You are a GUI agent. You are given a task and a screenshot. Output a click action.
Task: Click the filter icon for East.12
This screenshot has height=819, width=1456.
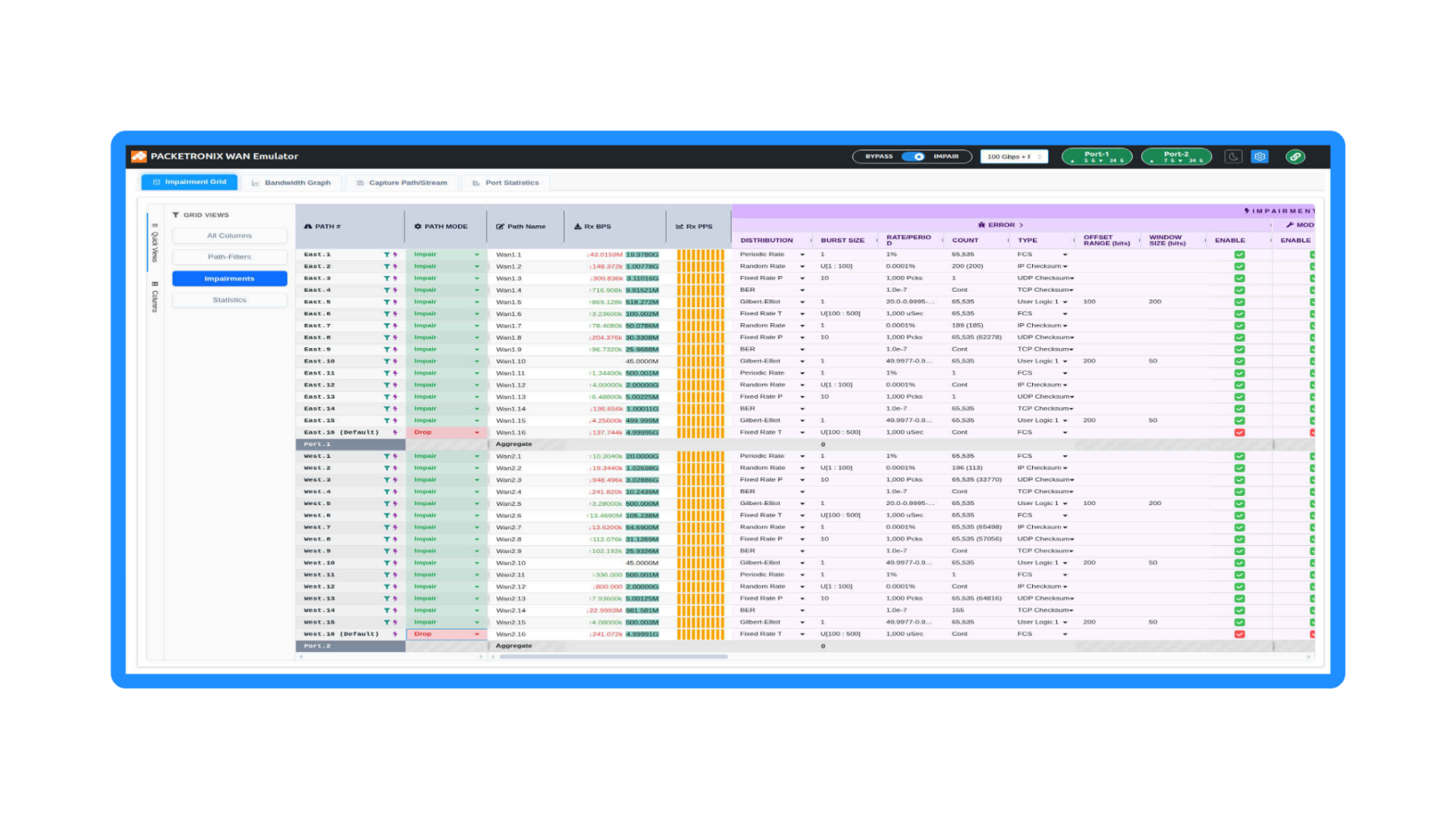(387, 385)
